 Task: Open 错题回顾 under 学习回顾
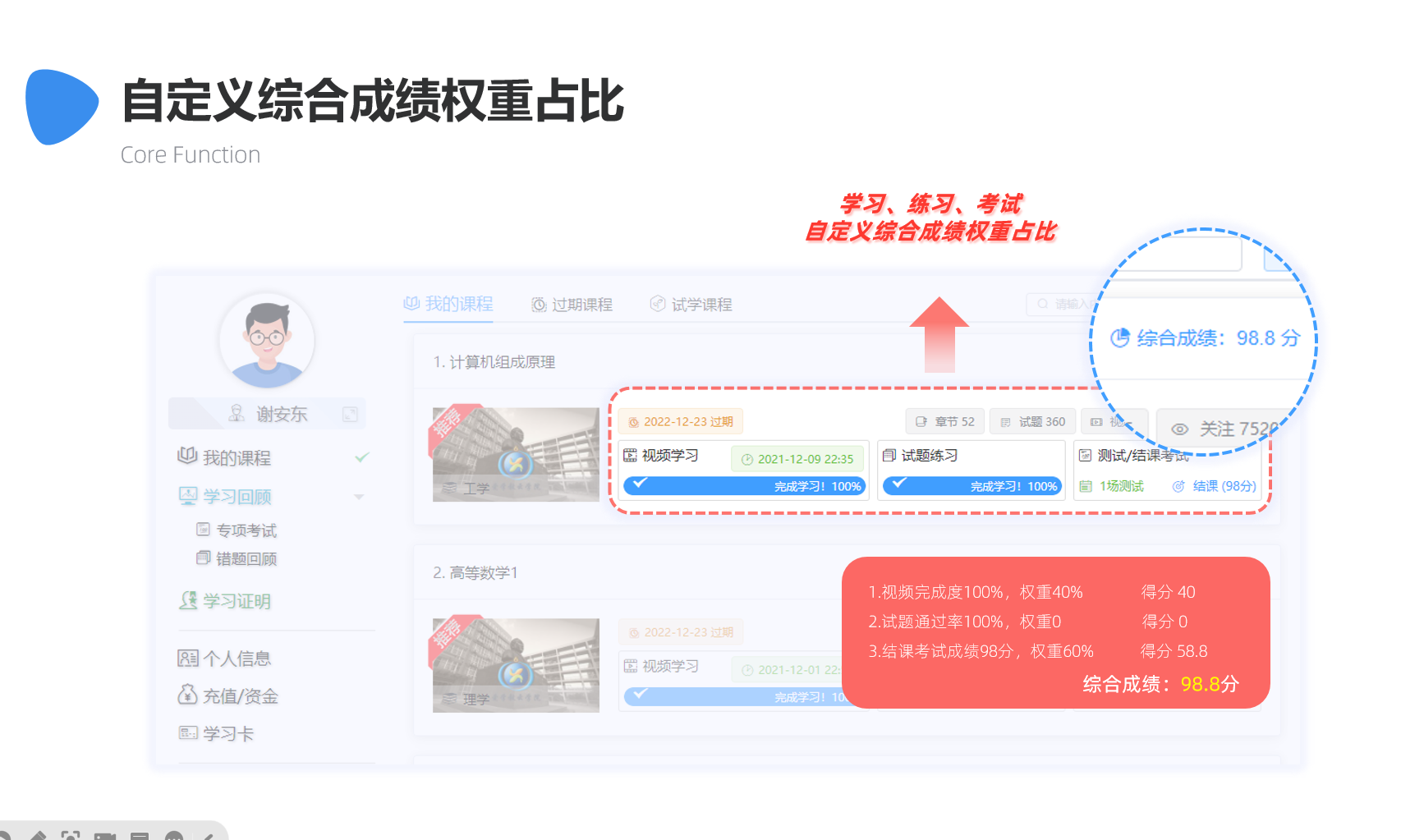[x=237, y=558]
